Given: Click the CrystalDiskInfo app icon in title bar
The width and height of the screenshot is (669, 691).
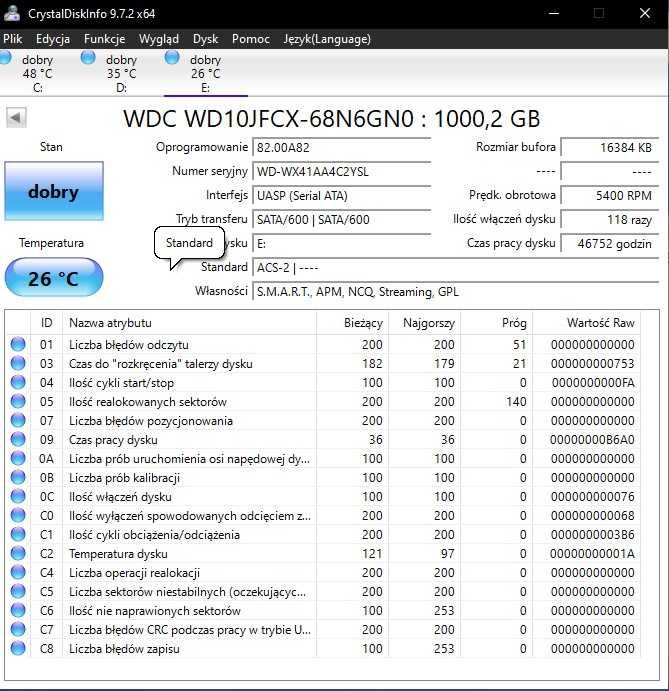Looking at the screenshot, I should pyautogui.click(x=12, y=13).
